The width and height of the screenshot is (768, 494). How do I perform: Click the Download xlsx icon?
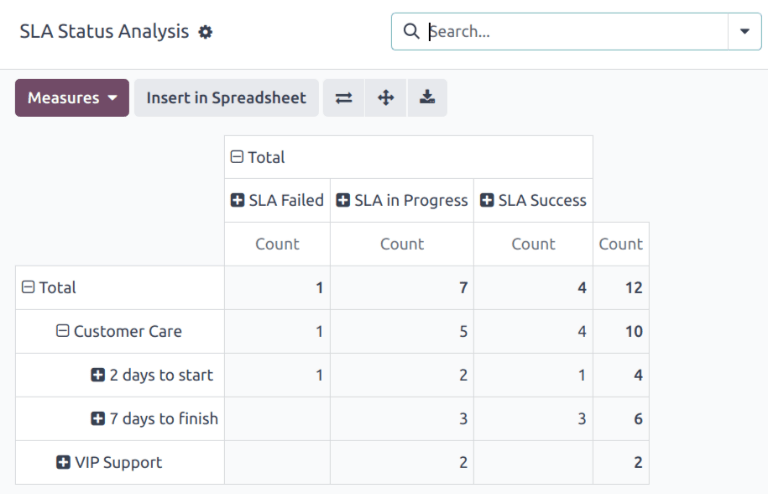427,98
